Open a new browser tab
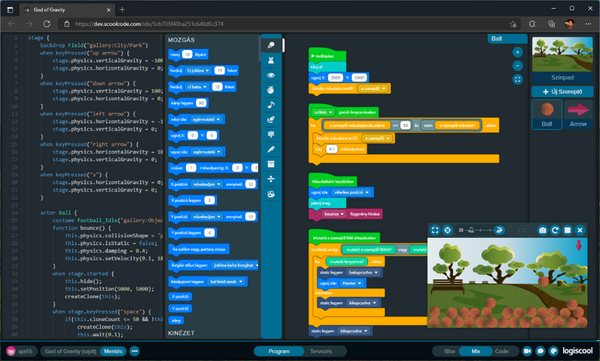The width and height of the screenshot is (600, 361). click(x=122, y=10)
